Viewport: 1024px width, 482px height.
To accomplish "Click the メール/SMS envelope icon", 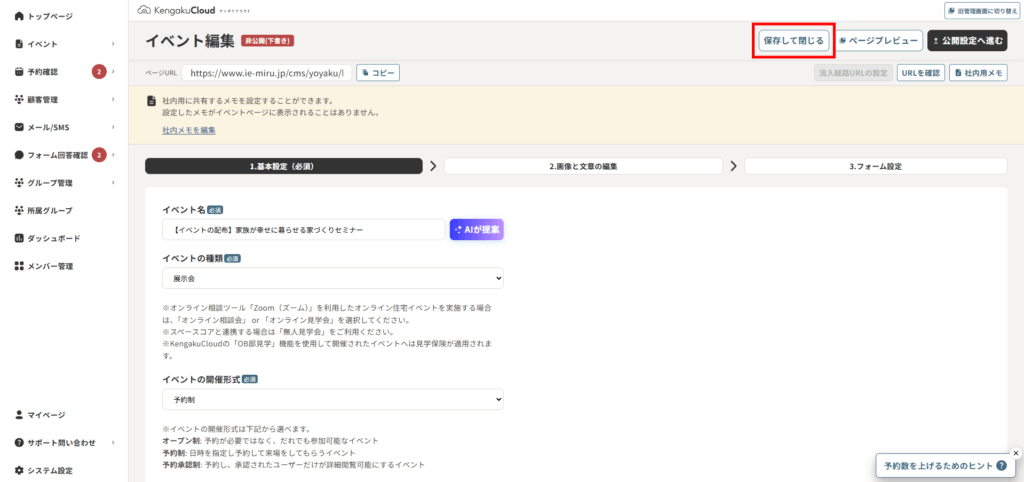I will (x=19, y=127).
